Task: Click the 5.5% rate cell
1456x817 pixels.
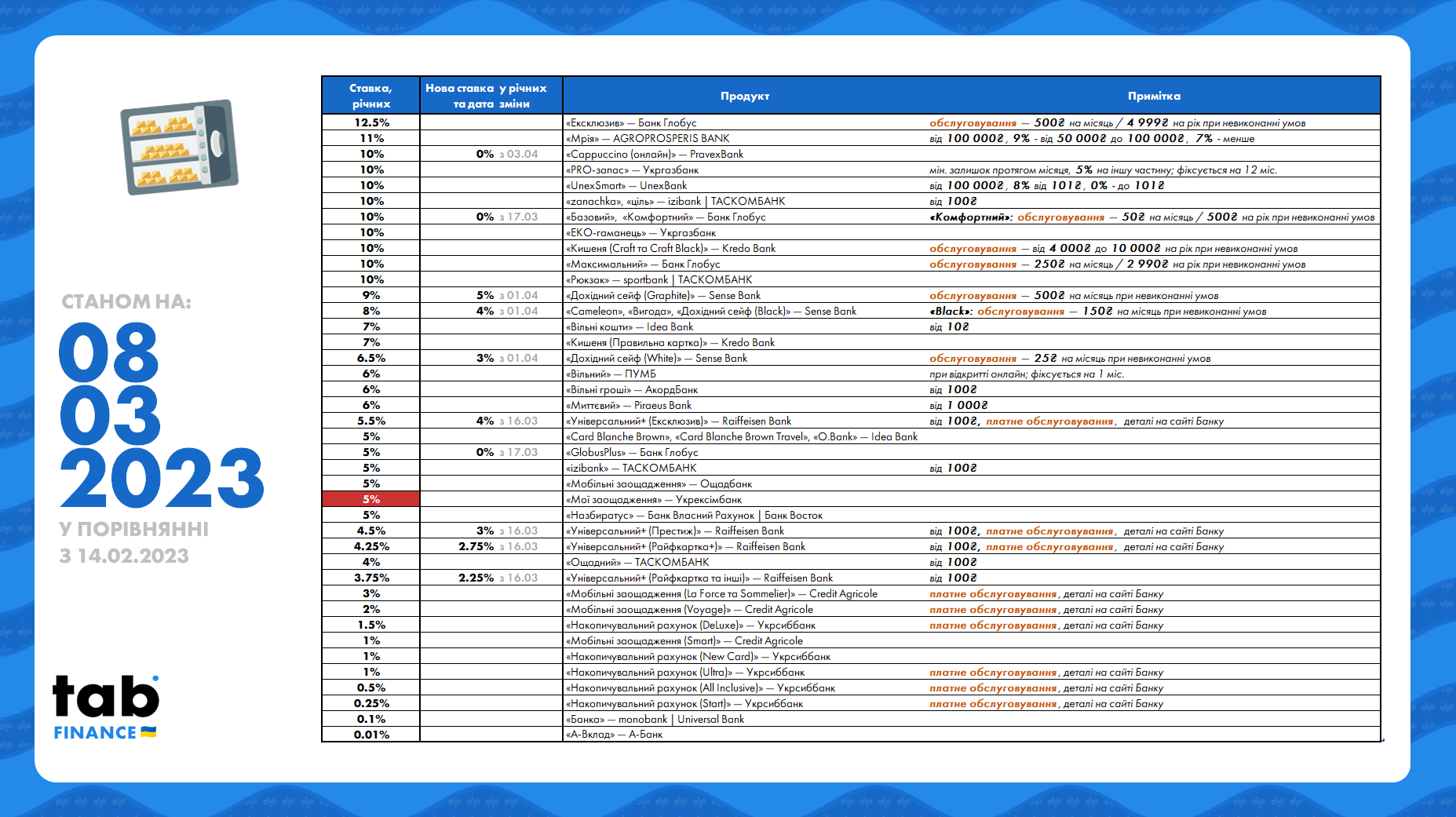Action: [x=371, y=421]
